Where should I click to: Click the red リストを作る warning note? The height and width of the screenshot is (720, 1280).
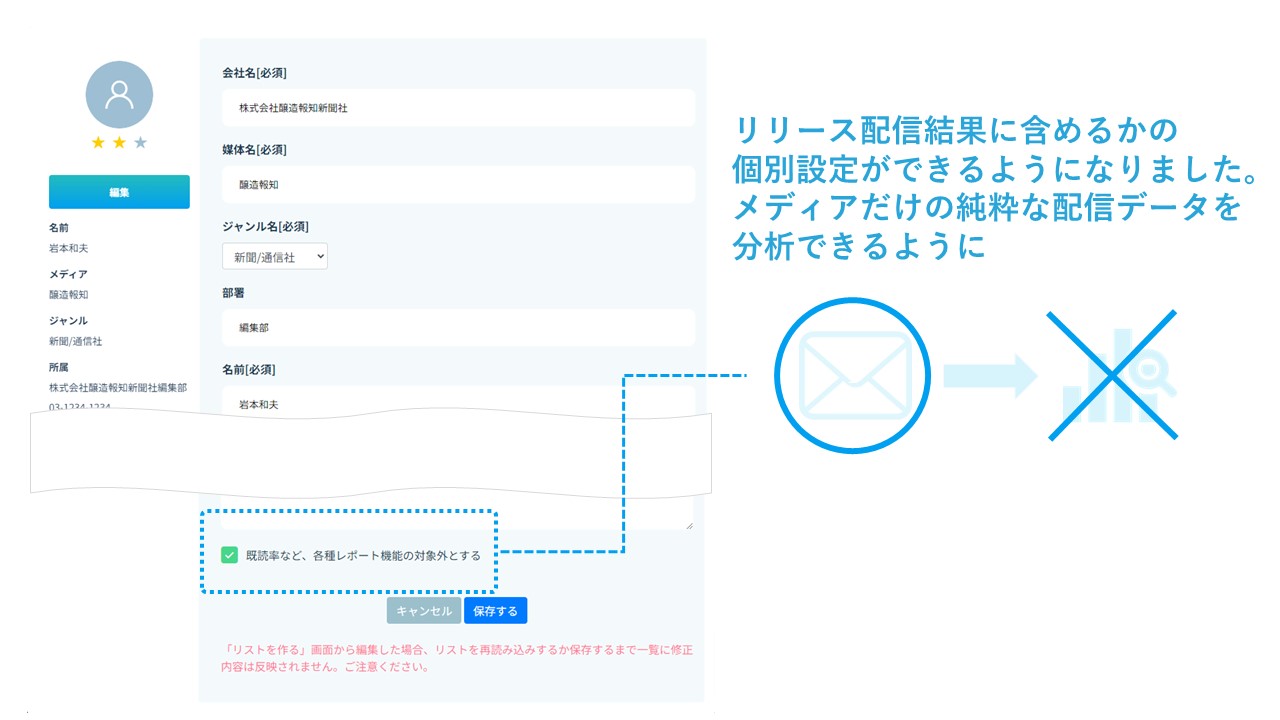pyautogui.click(x=458, y=658)
